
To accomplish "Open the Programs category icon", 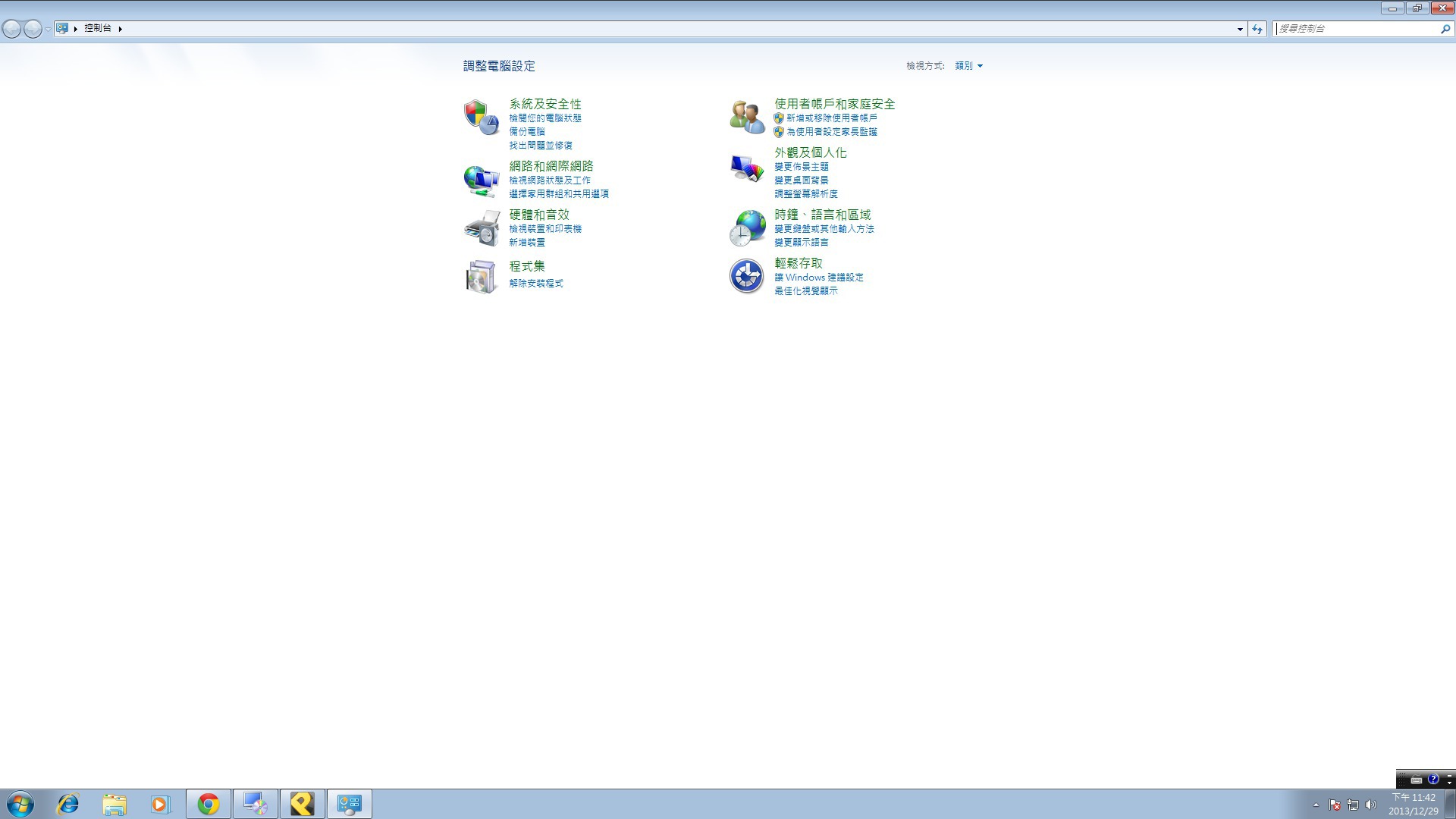I will [481, 276].
